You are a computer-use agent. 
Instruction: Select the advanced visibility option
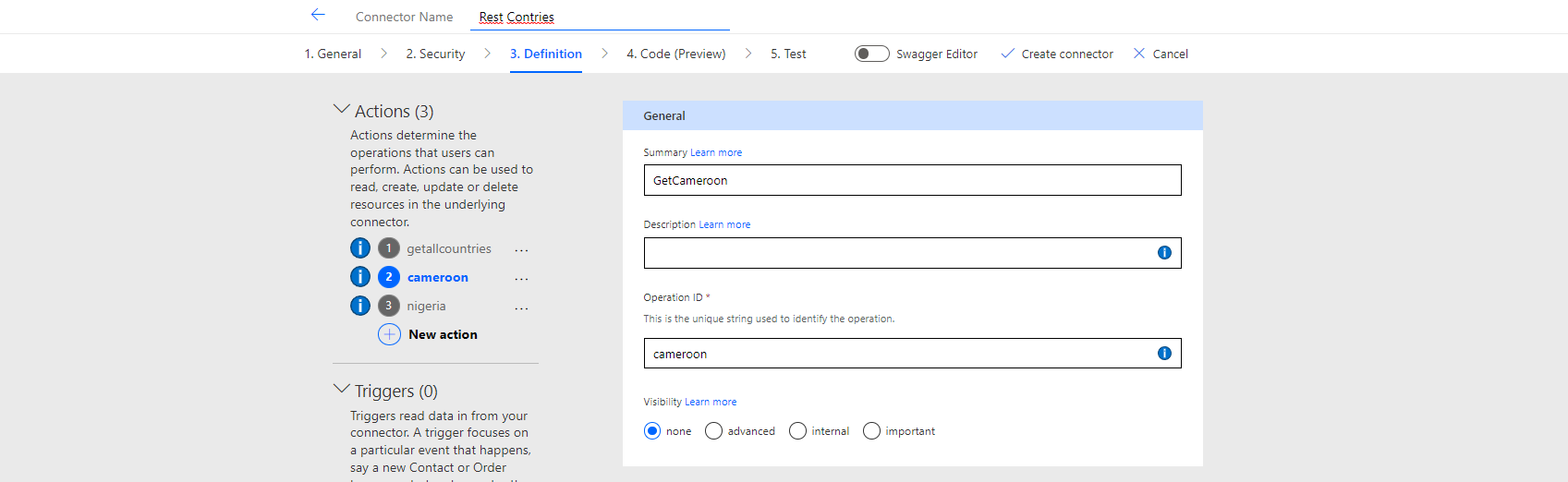(713, 431)
